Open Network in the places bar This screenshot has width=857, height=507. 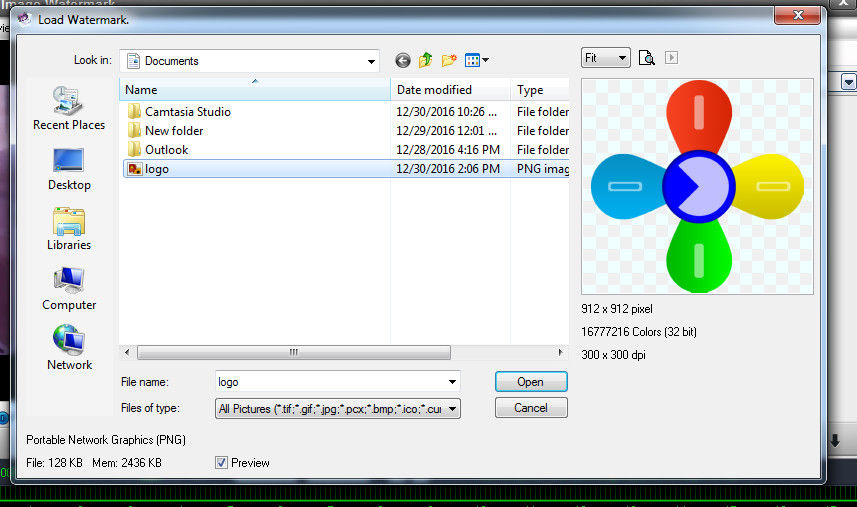point(69,349)
